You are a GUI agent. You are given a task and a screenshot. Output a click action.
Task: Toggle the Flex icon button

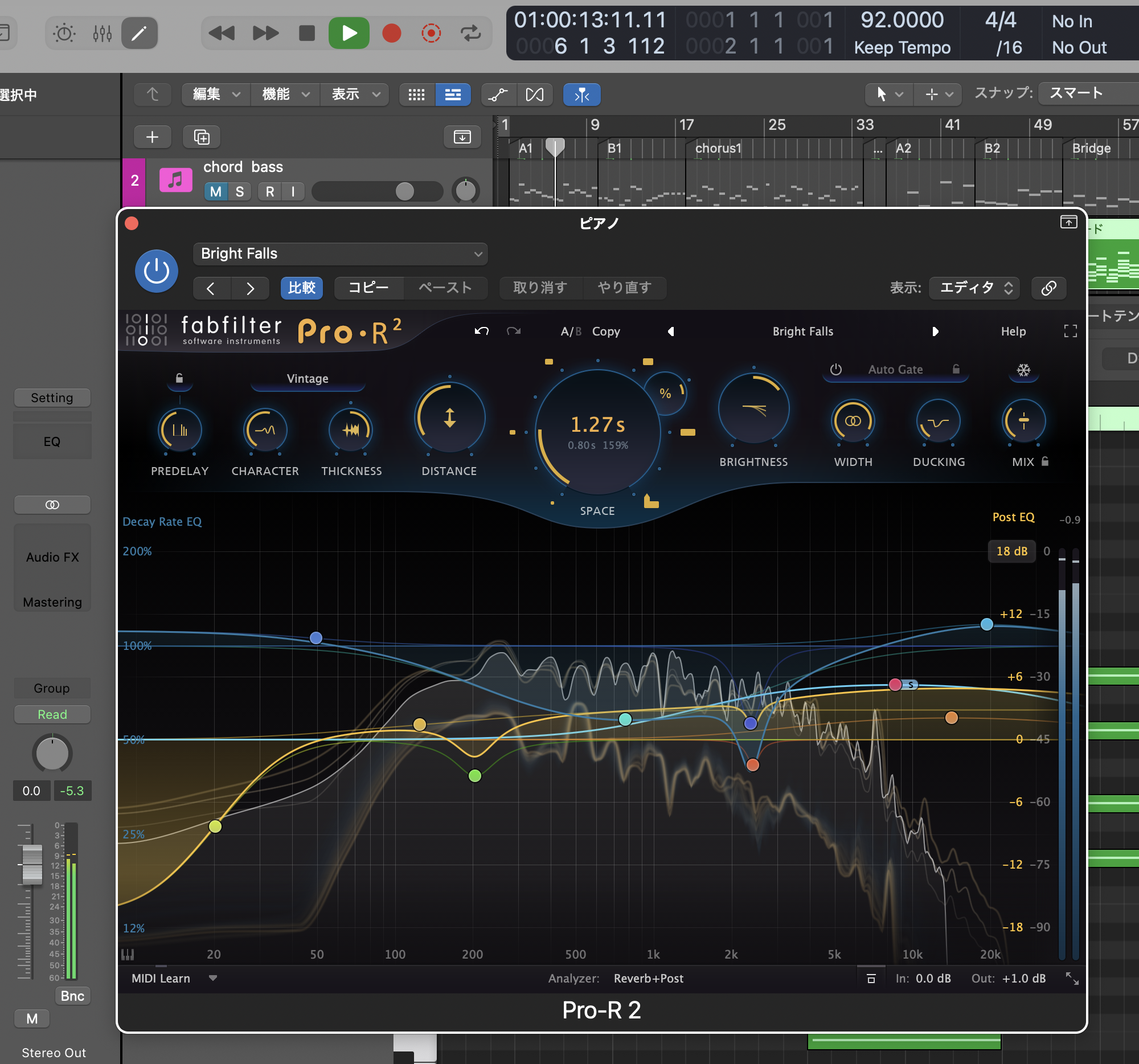(535, 95)
